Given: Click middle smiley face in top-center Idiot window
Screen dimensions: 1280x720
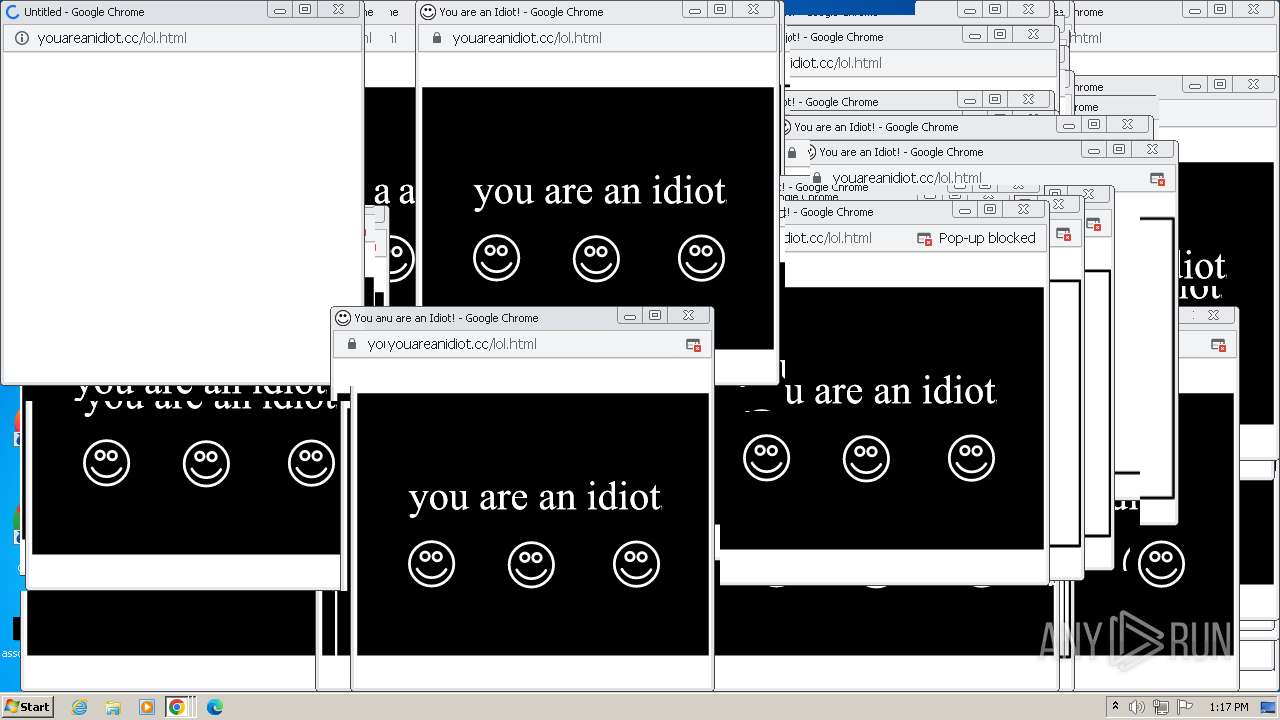Looking at the screenshot, I should point(596,259).
